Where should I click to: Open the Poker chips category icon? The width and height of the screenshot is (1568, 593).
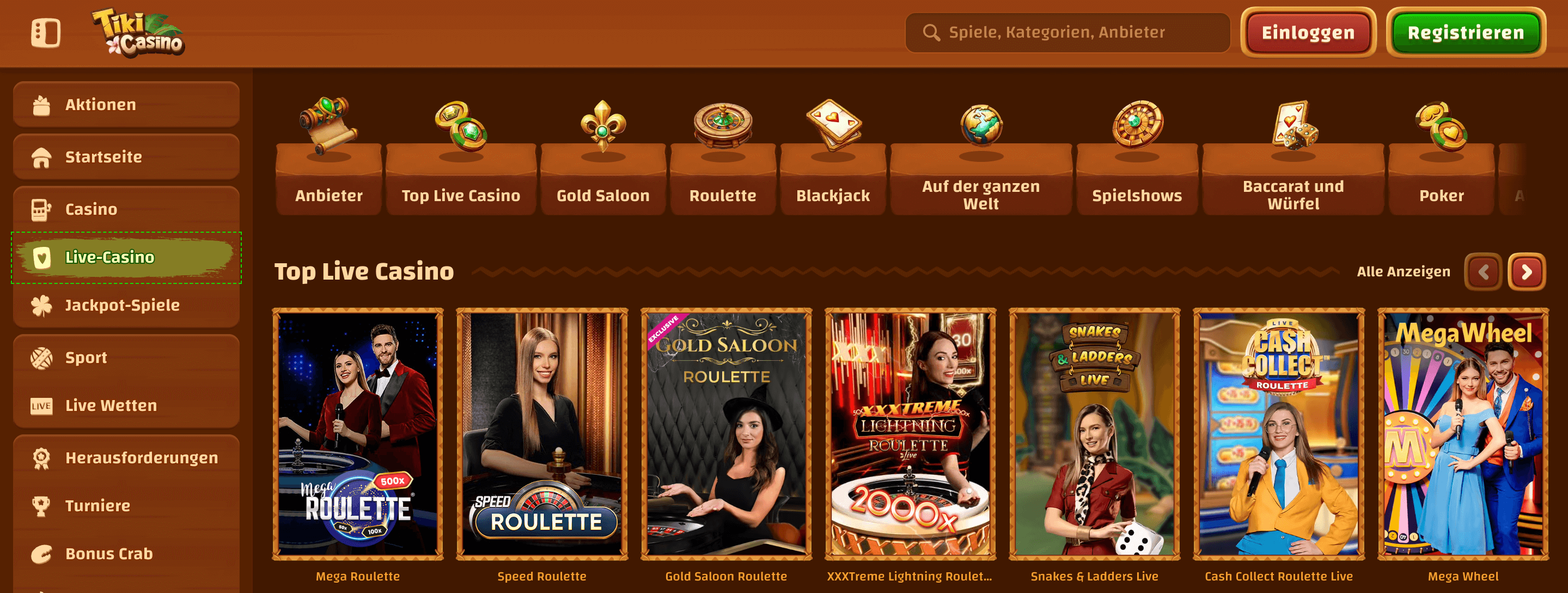tap(1442, 126)
